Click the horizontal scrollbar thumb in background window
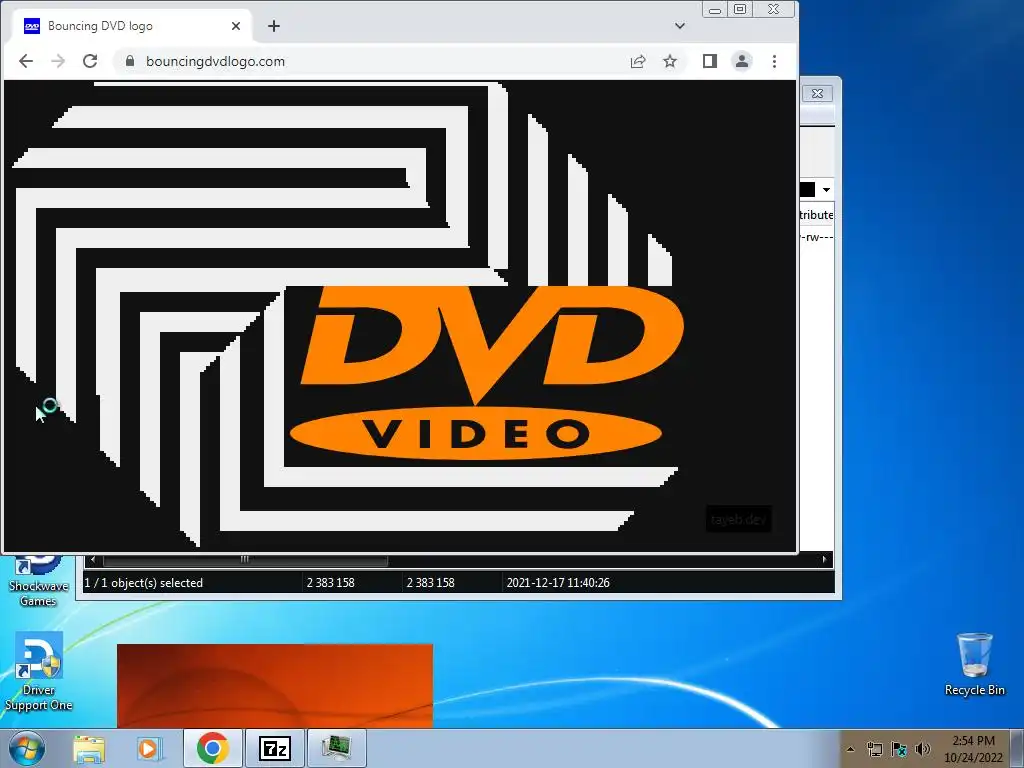1024x768 pixels. tap(245, 560)
